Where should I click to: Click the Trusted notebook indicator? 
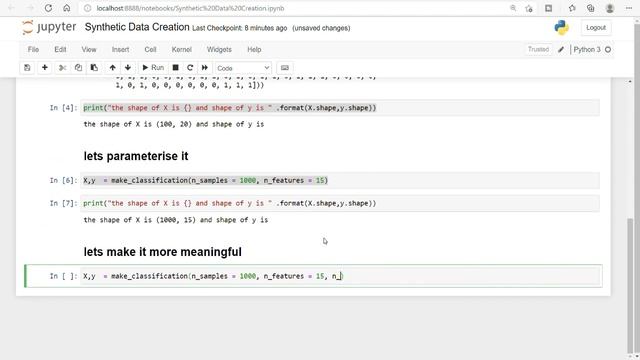pos(538,49)
